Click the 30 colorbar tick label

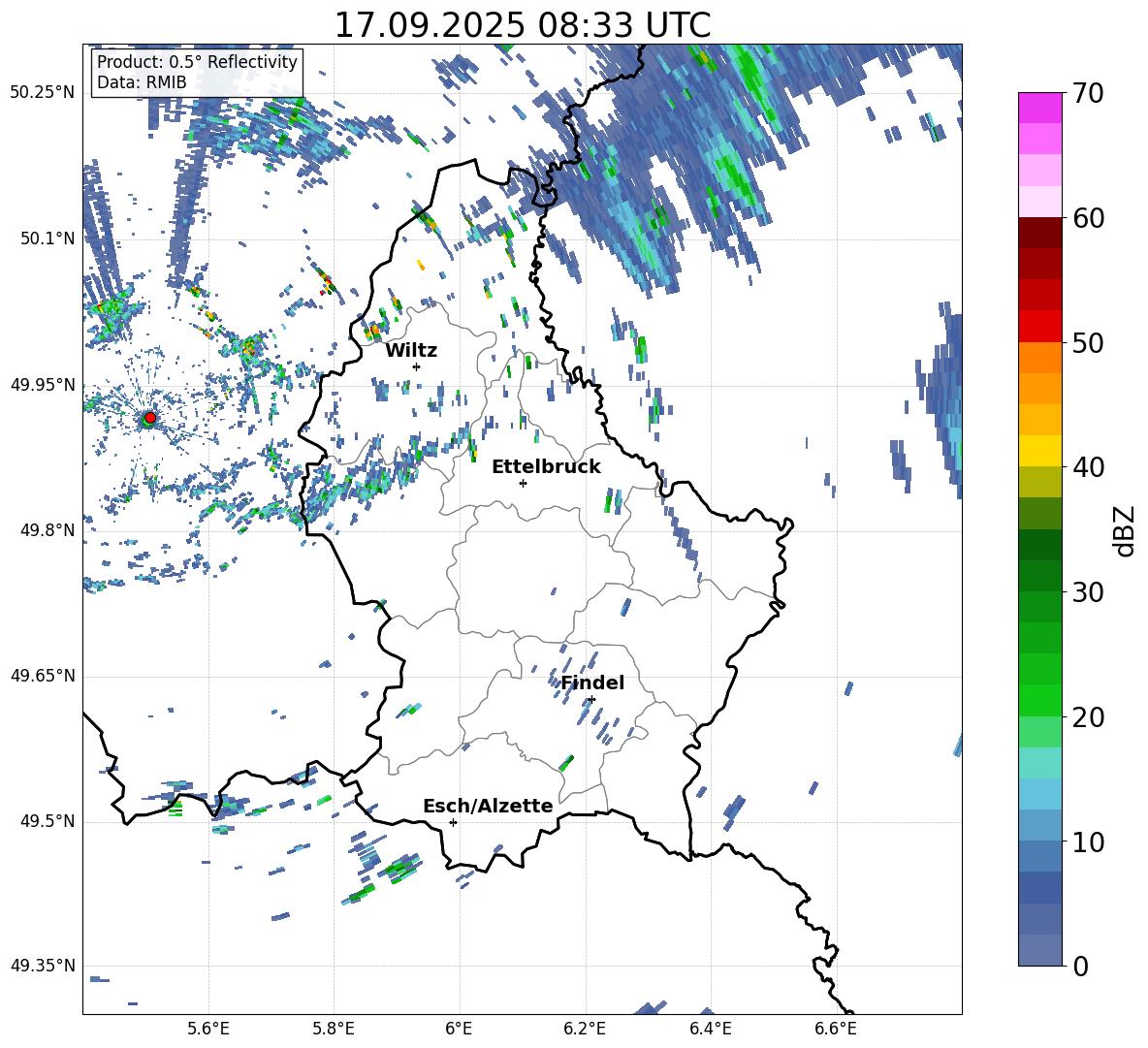[x=1087, y=592]
